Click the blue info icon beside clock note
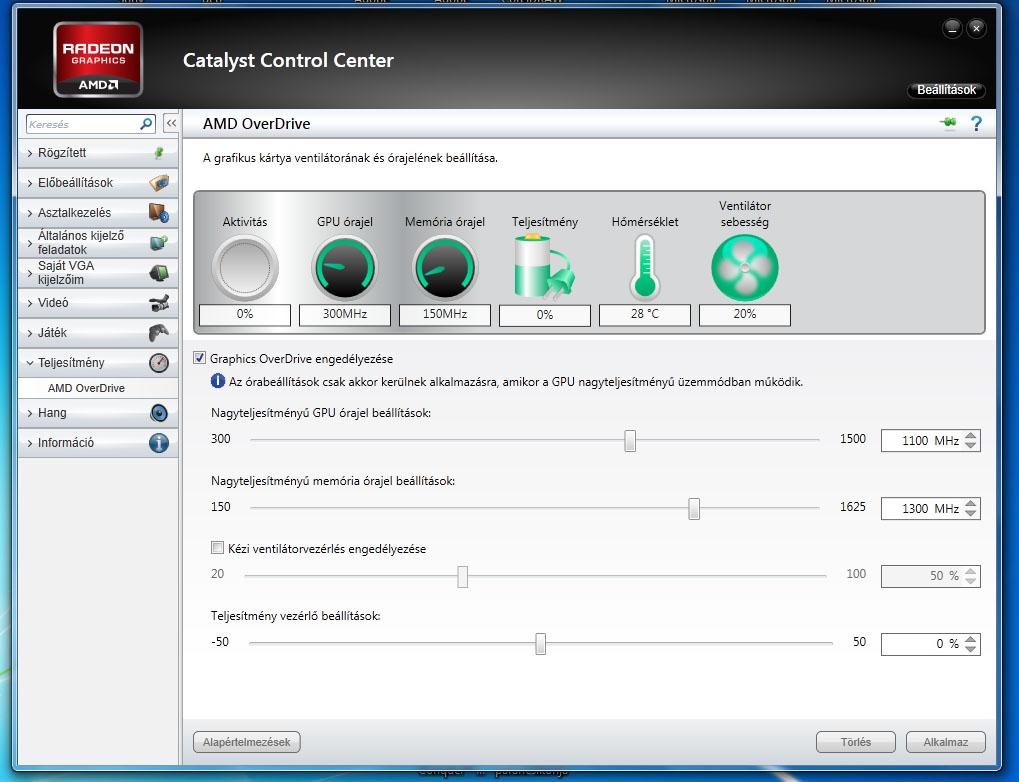 218,381
